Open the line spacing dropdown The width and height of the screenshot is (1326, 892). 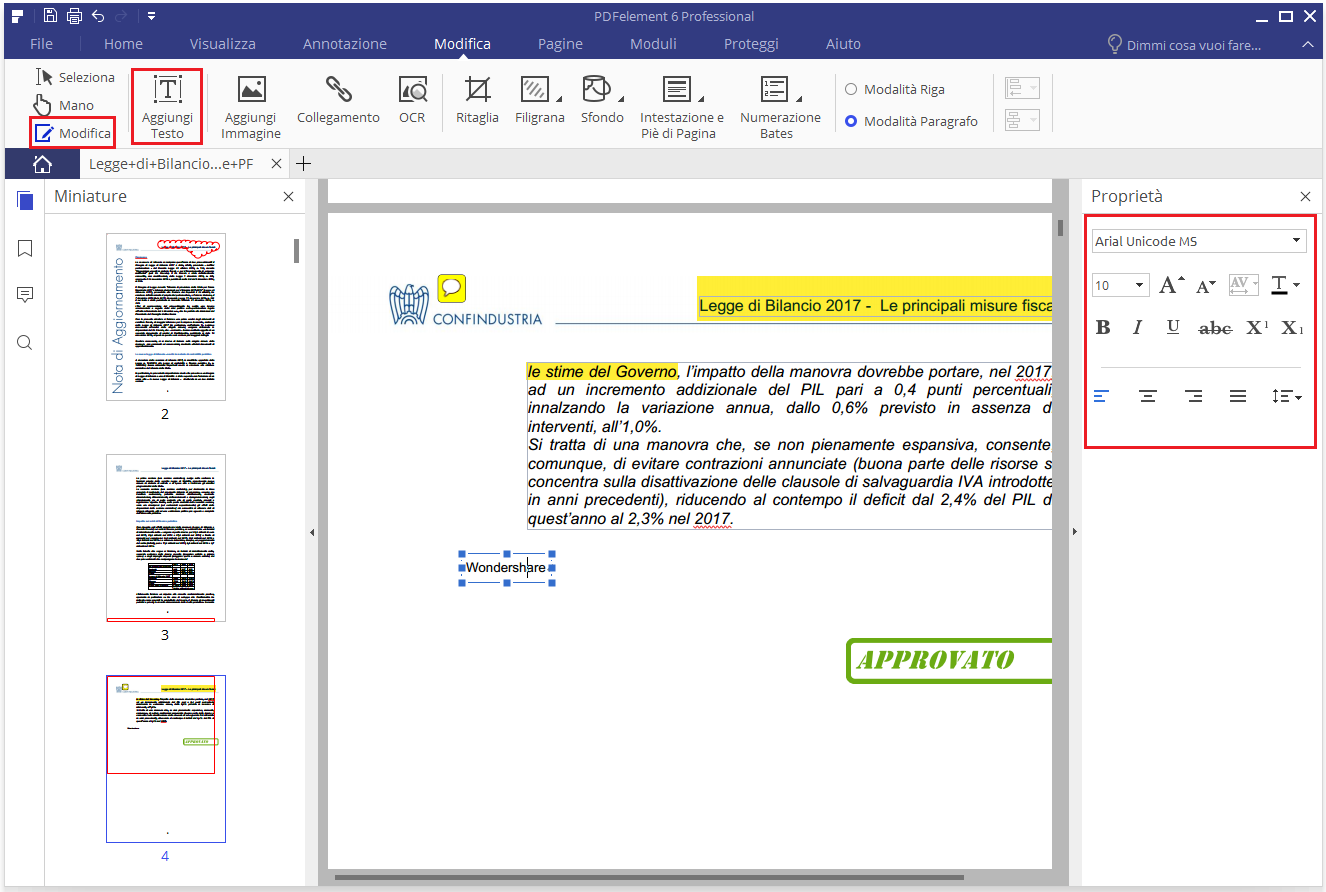tap(1285, 396)
